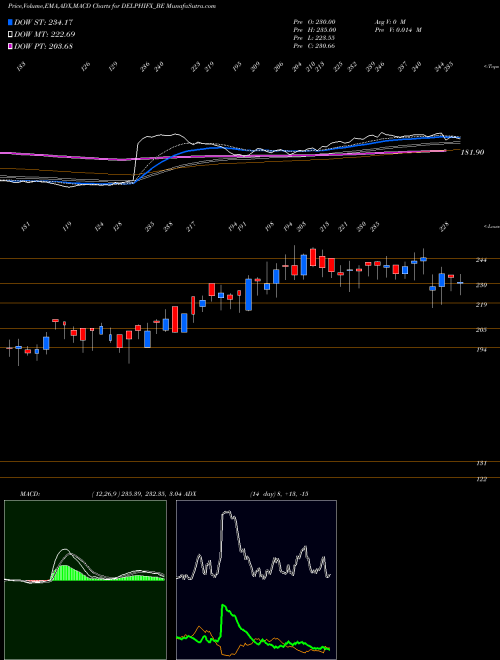Click the chart title mentioning DELPHIFX_BE
Screen dimensions: 500x660
tap(112, 6)
